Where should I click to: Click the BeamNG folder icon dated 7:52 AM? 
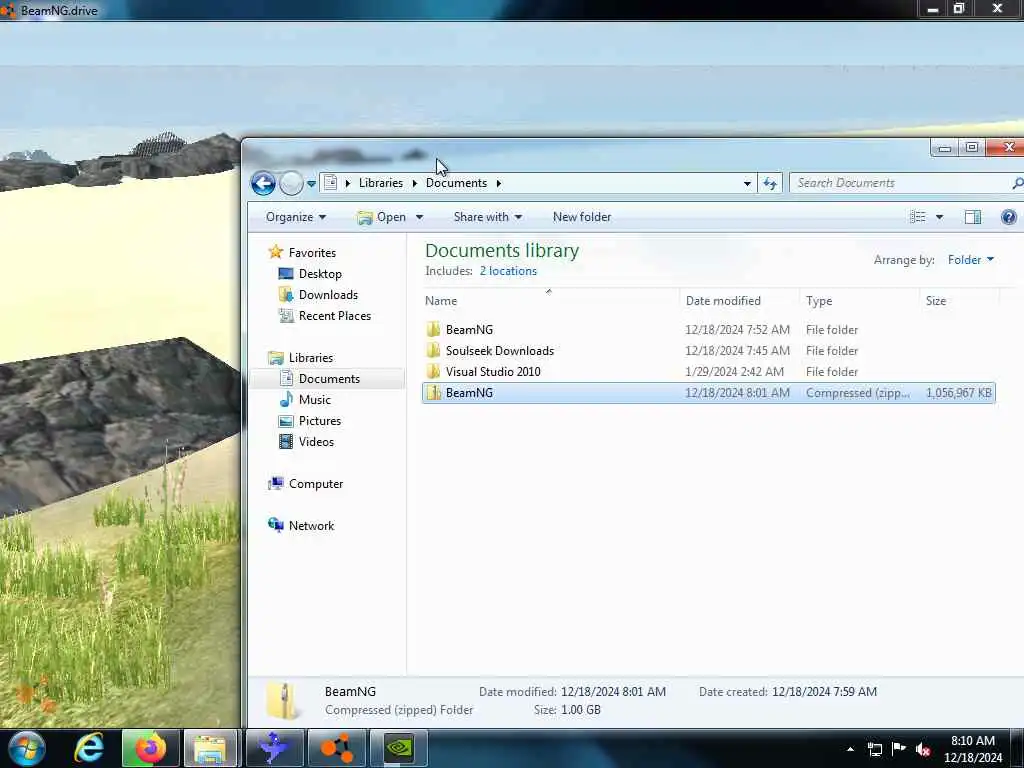coord(433,329)
